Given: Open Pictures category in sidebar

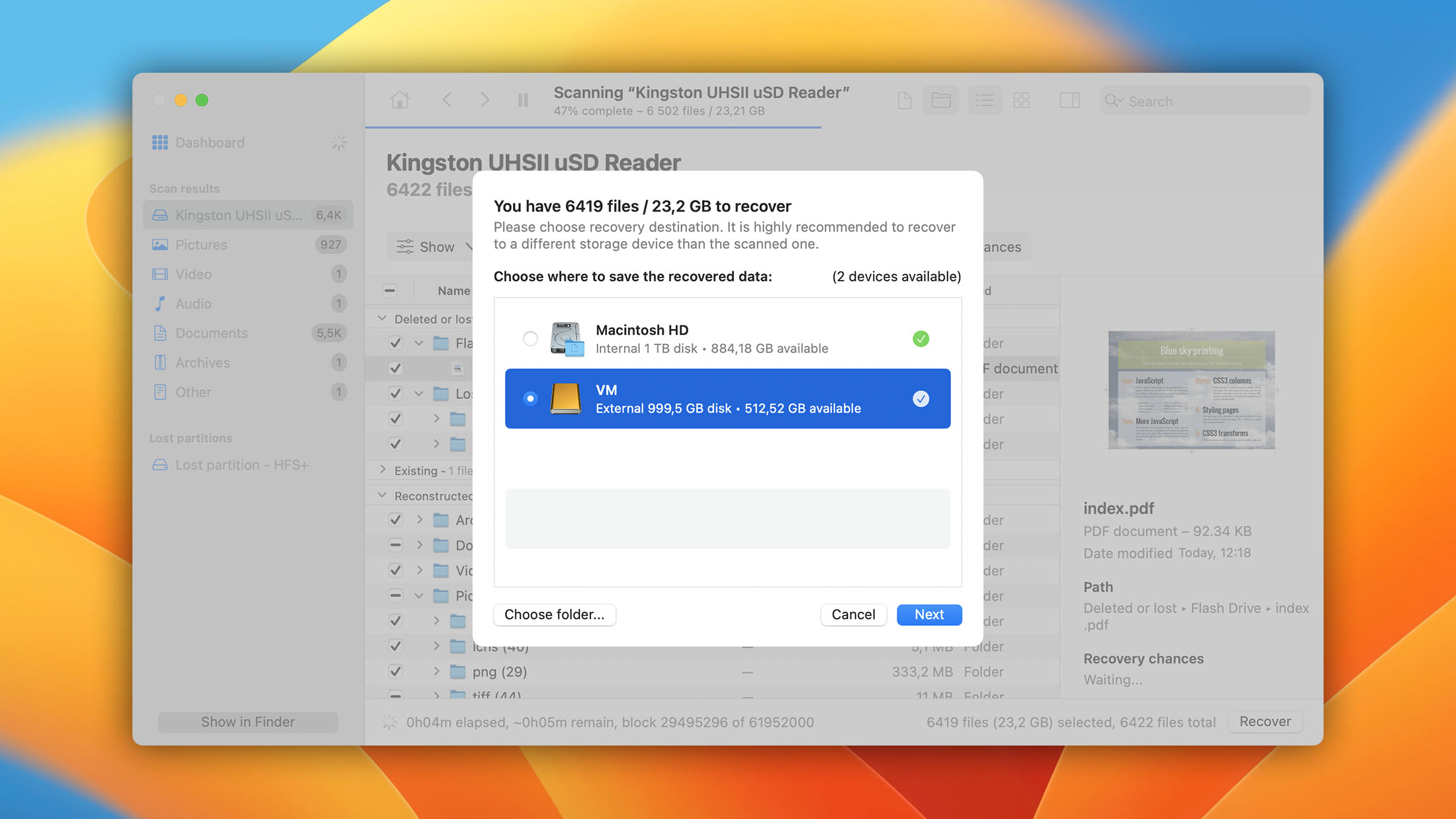Looking at the screenshot, I should click(x=248, y=245).
